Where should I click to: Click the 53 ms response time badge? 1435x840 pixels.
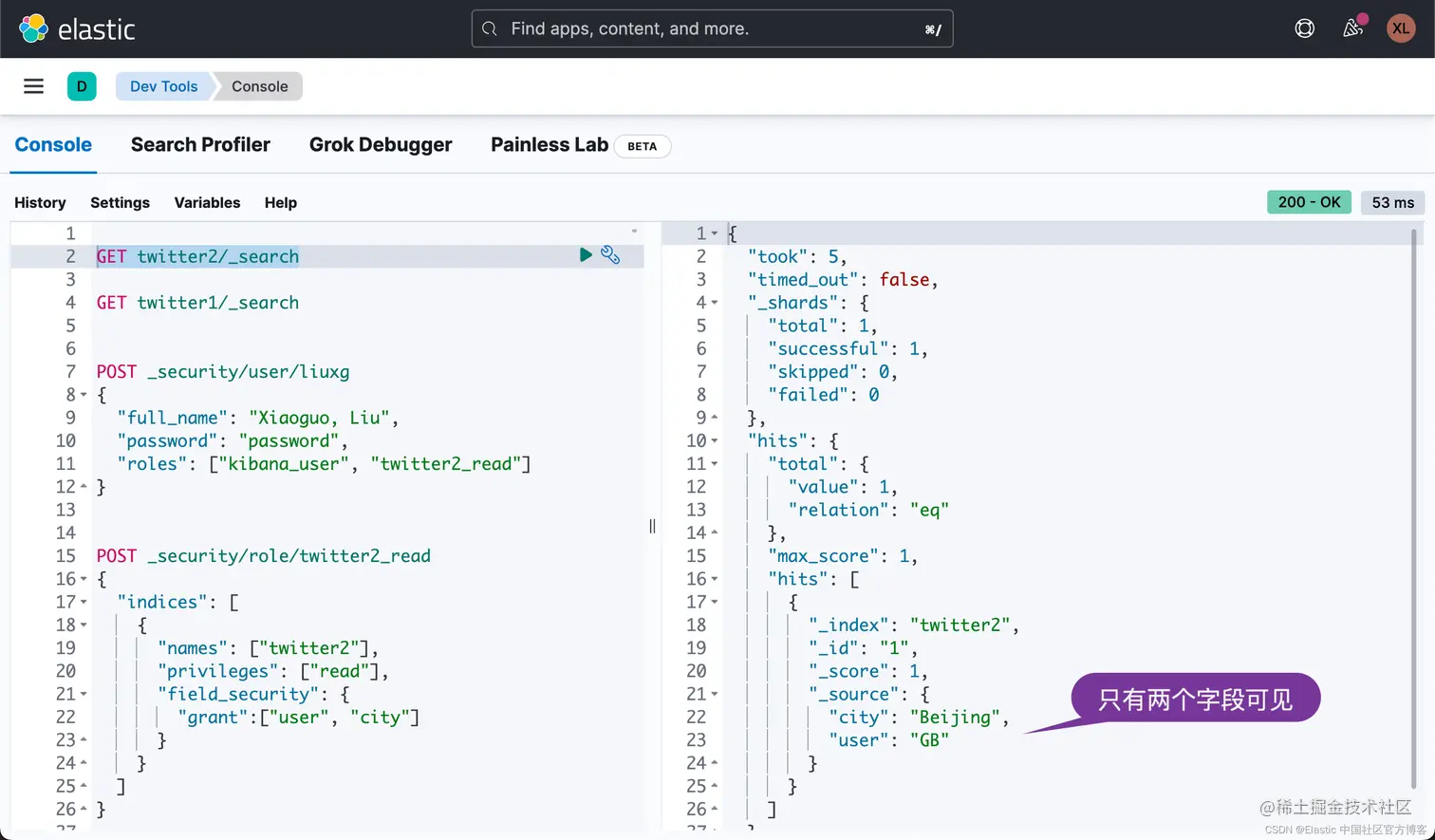[1392, 202]
